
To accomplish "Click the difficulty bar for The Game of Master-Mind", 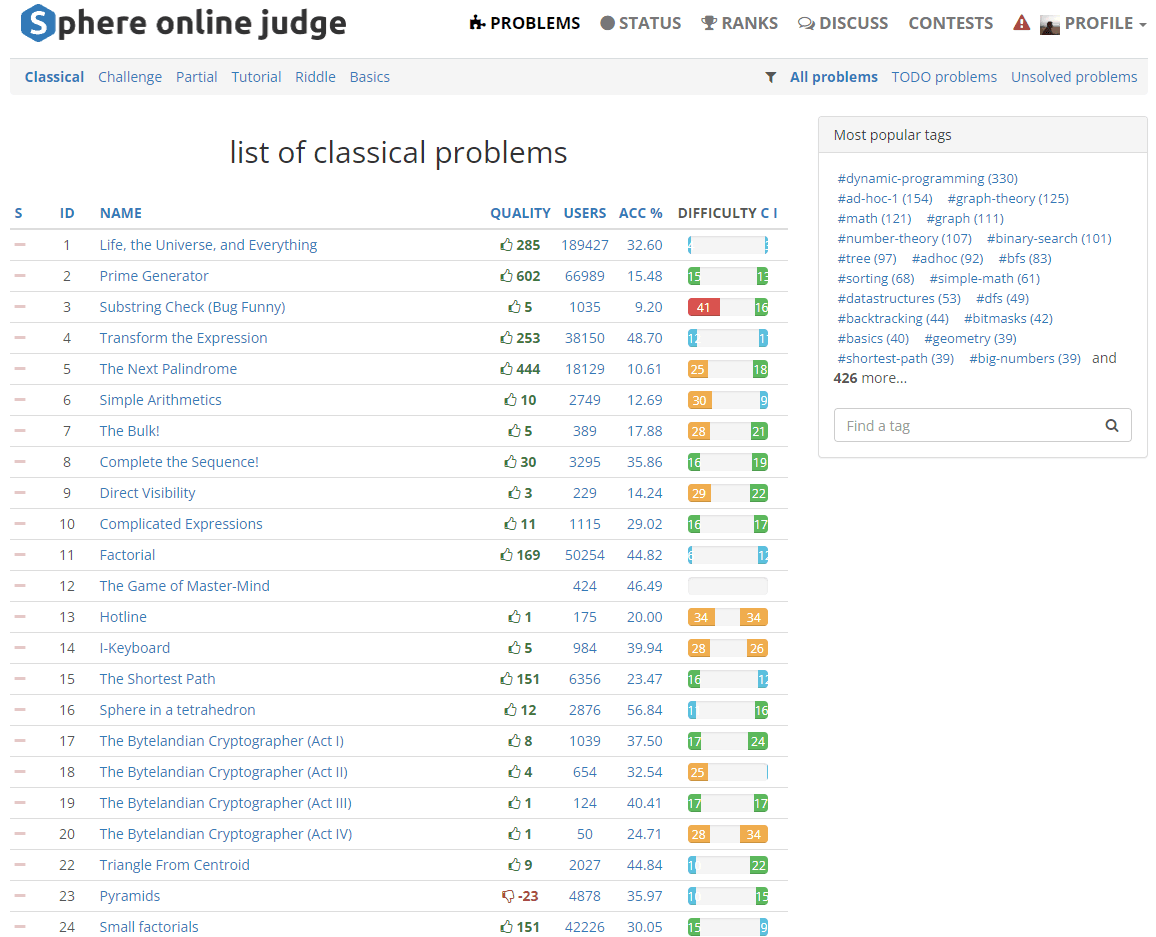I will click(728, 586).
